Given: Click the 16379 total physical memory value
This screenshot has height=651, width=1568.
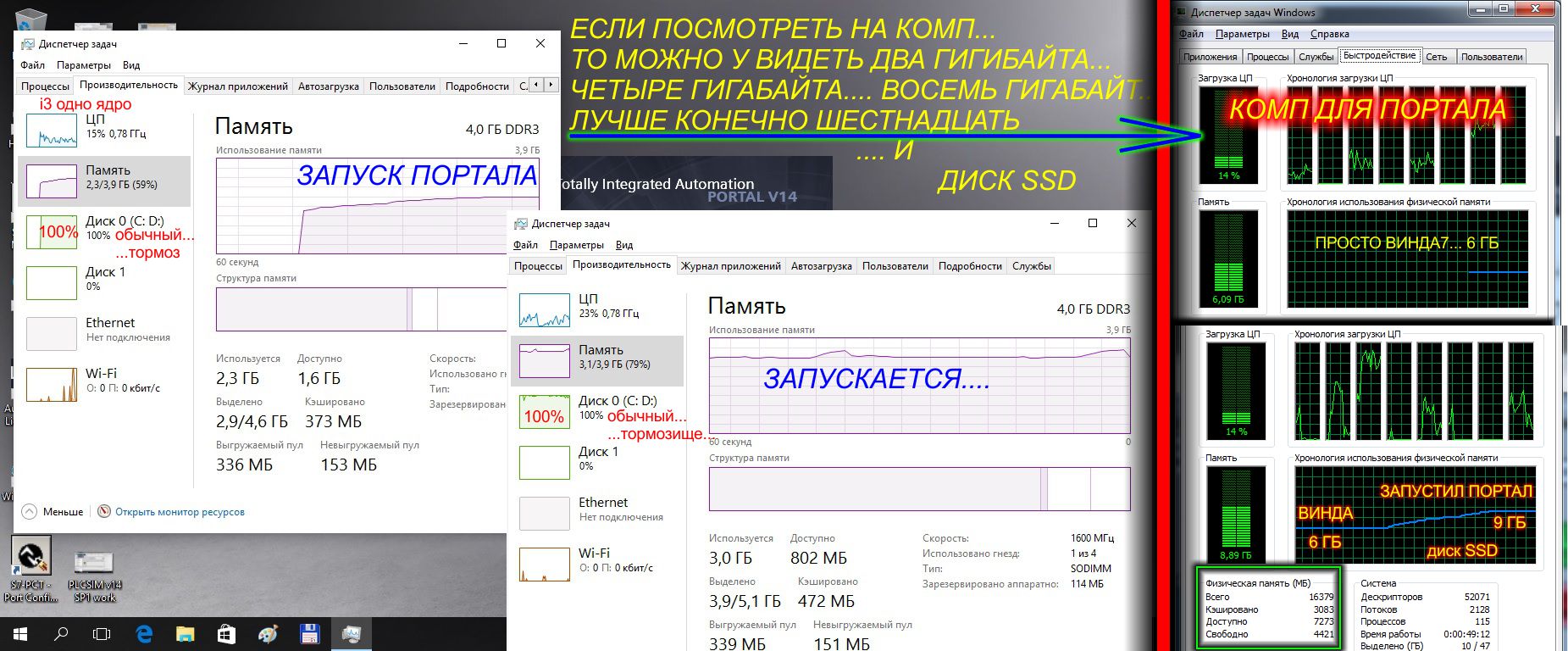Looking at the screenshot, I should pyautogui.click(x=1321, y=597).
